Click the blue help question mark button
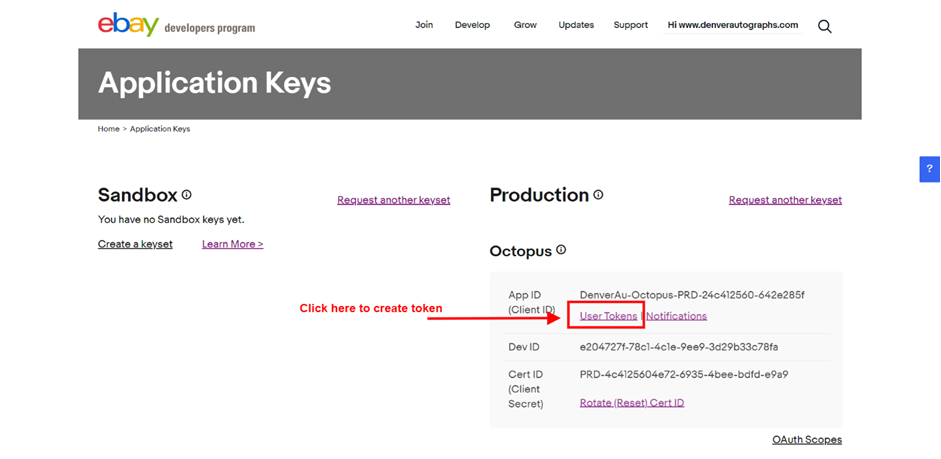This screenshot has height=459, width=941. pos(930,169)
